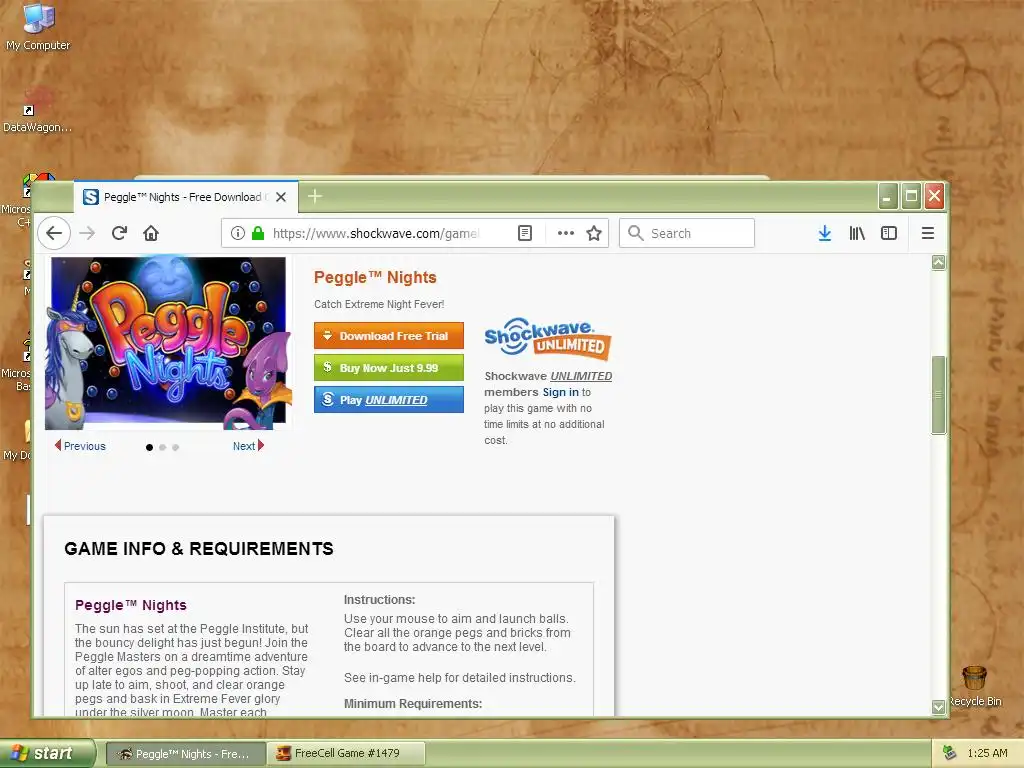Click the page scrollbar up arrow
The image size is (1024, 768).
pos(938,263)
